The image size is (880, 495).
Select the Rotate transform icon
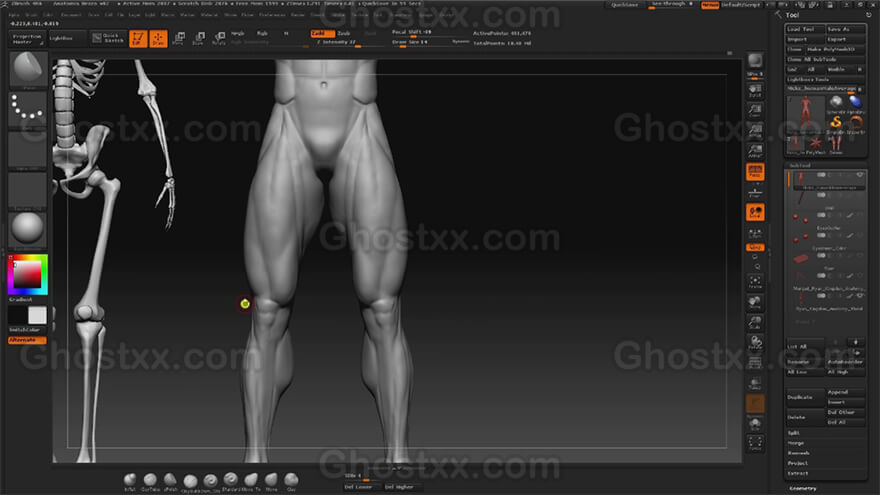click(219, 38)
